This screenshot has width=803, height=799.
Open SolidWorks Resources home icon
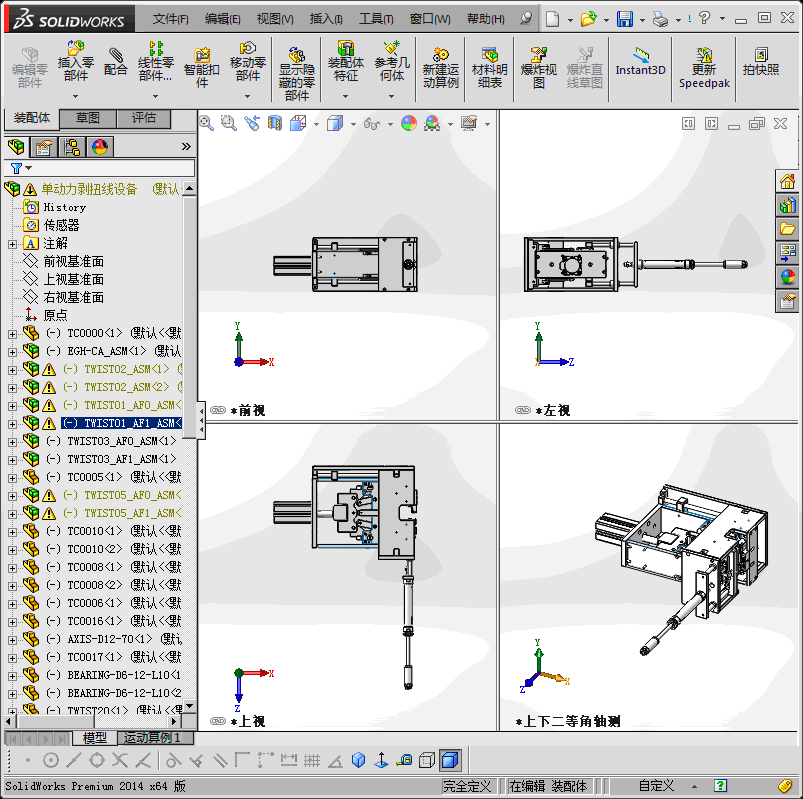click(787, 181)
